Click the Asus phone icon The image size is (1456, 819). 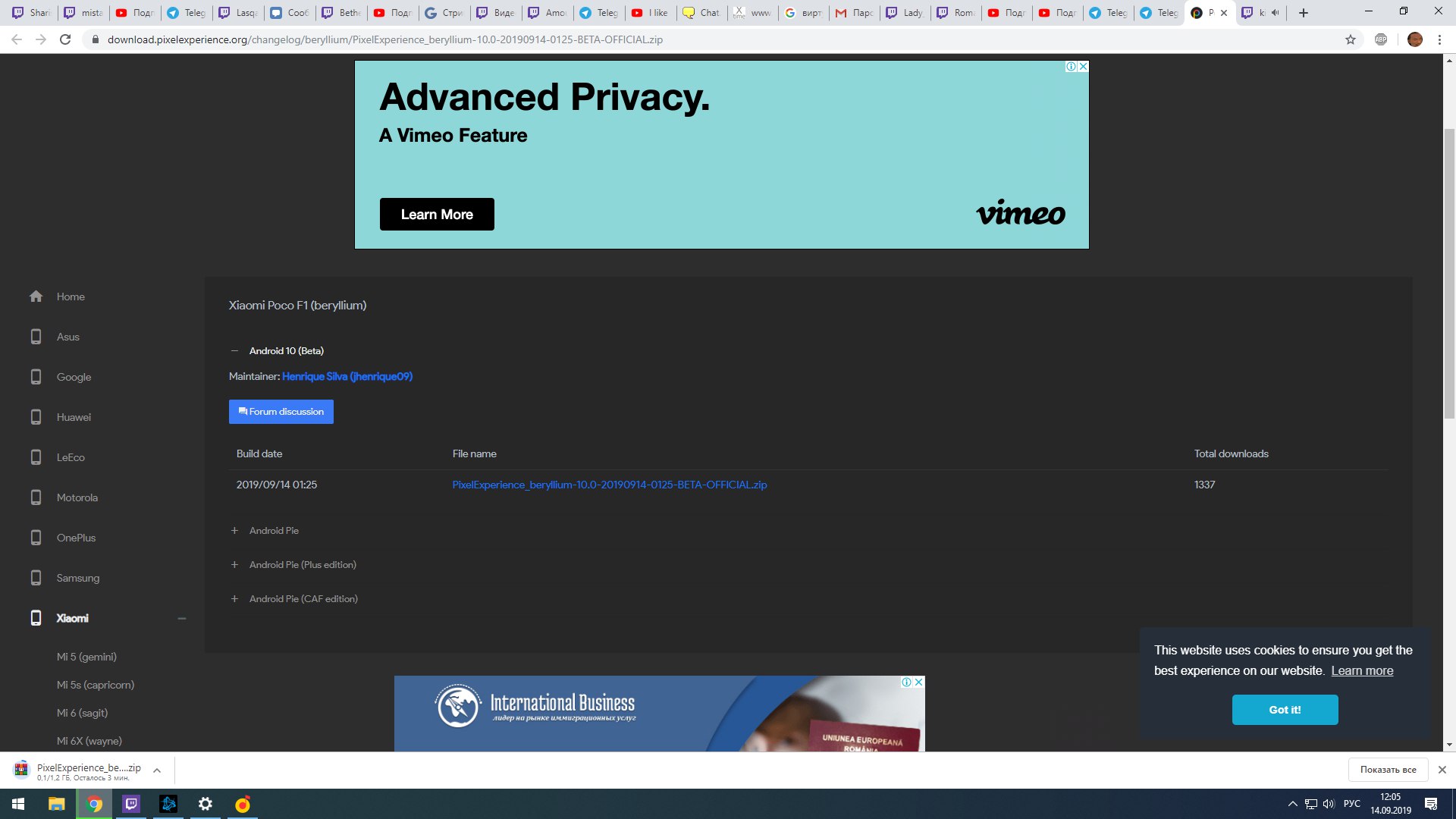pos(36,337)
